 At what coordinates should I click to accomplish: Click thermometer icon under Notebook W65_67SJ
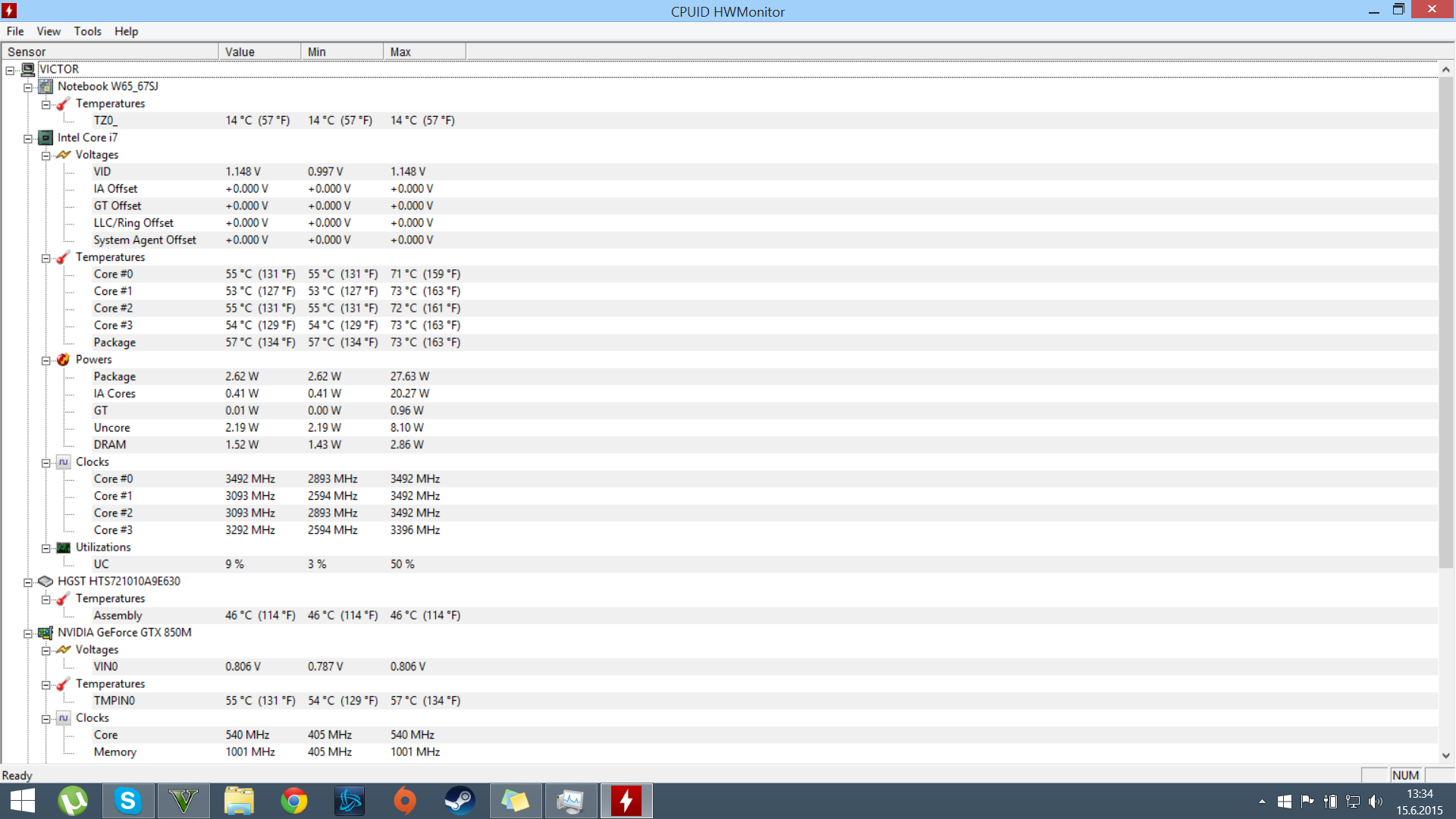pyautogui.click(x=64, y=103)
